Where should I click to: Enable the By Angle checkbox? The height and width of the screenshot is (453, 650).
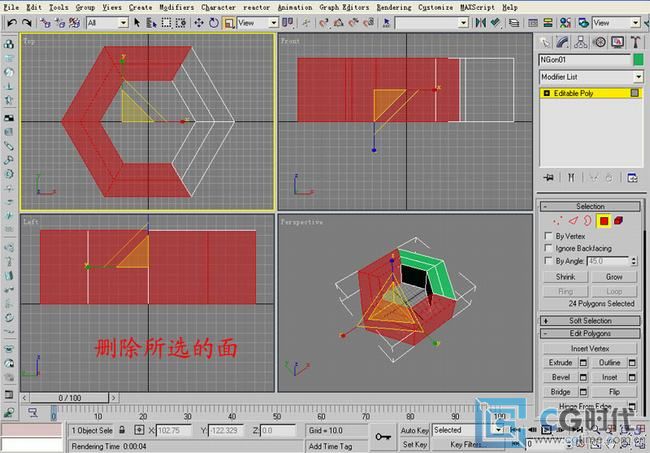point(548,261)
